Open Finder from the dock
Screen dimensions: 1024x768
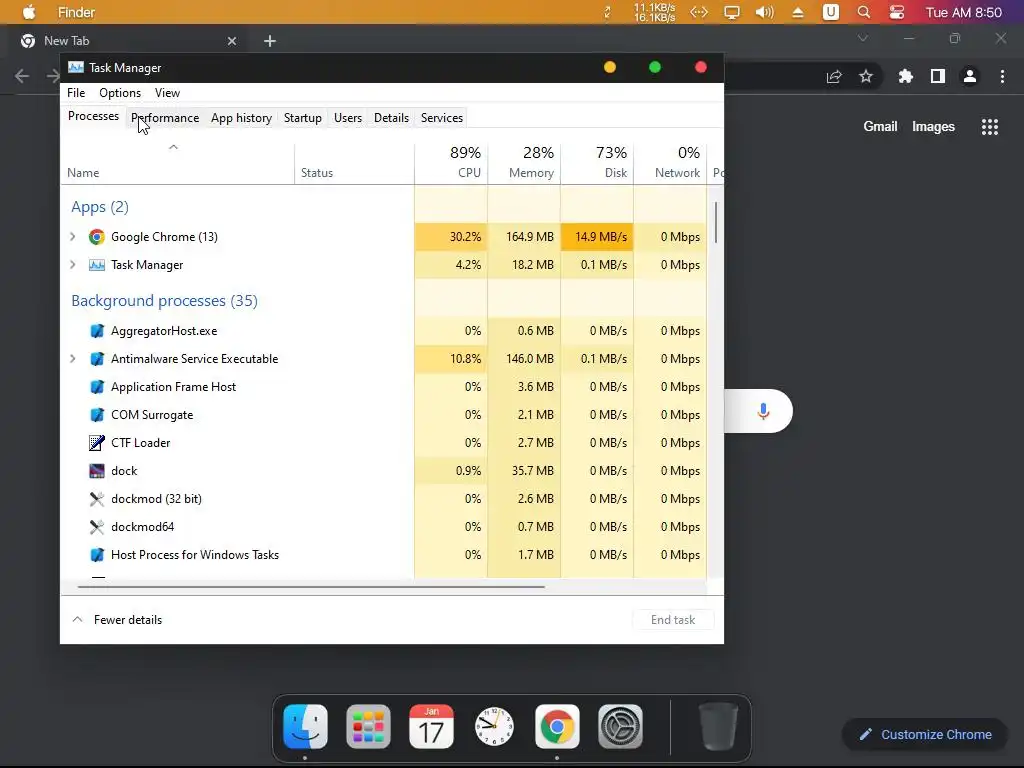pos(305,726)
